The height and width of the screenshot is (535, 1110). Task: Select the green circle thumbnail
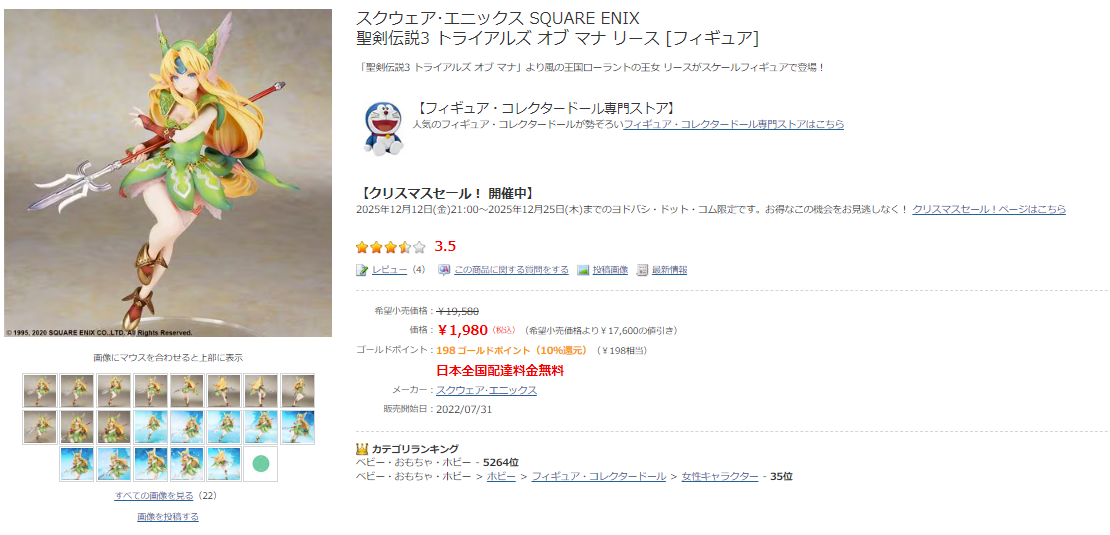point(261,464)
